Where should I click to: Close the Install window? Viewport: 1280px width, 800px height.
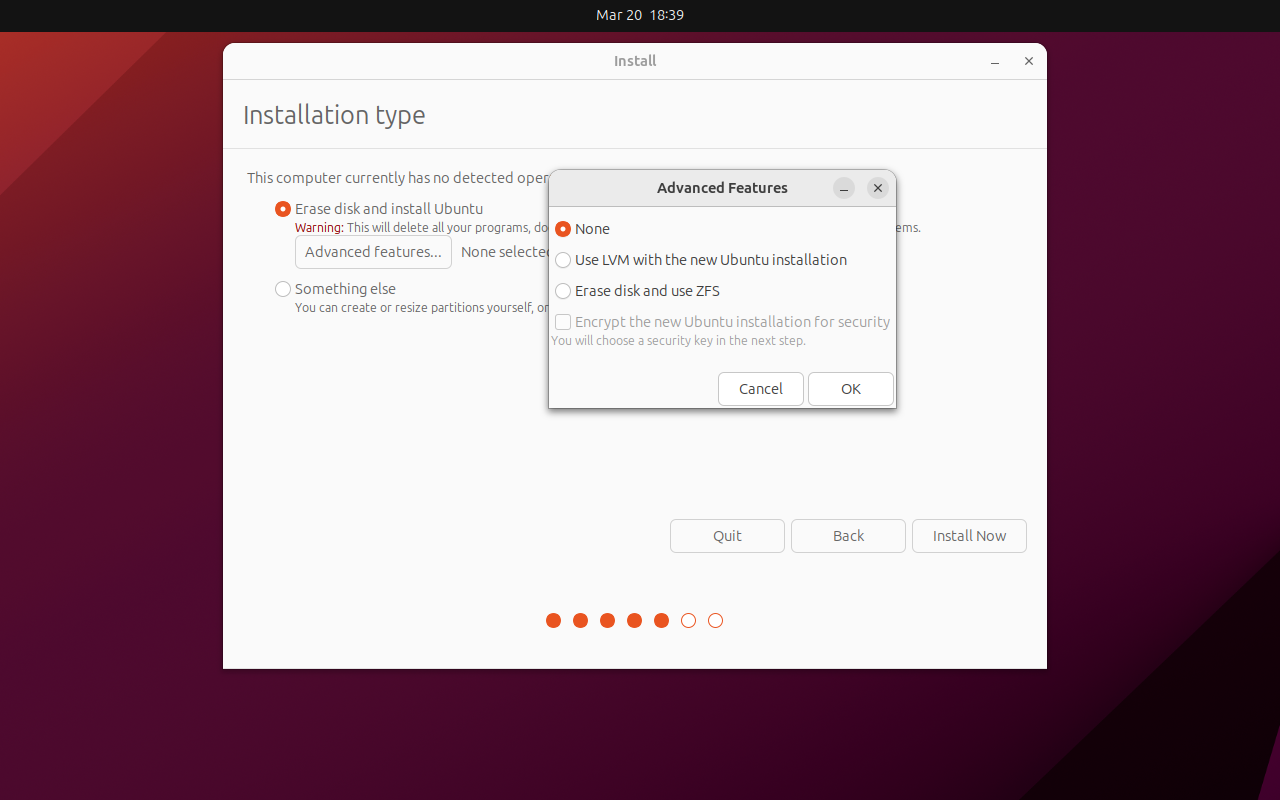[1029, 62]
